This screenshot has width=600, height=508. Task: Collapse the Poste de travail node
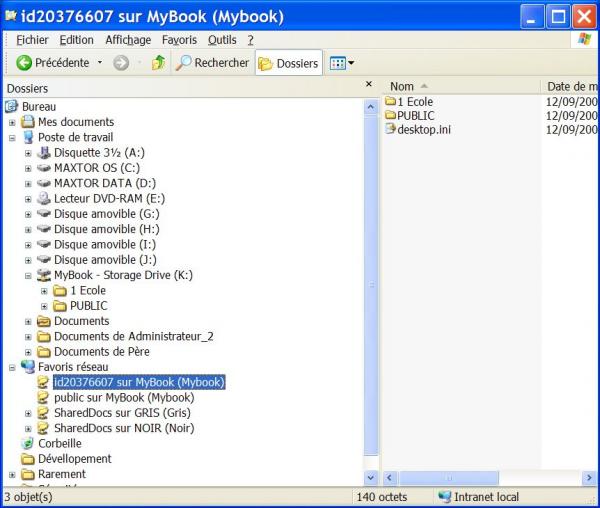tap(12, 138)
